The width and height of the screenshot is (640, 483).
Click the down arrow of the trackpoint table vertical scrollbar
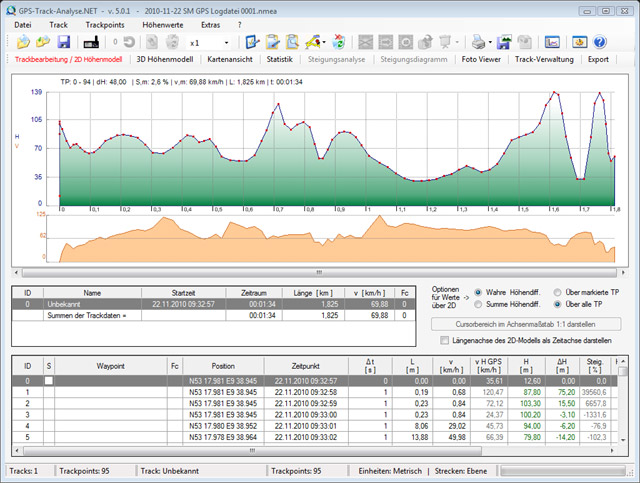click(623, 440)
